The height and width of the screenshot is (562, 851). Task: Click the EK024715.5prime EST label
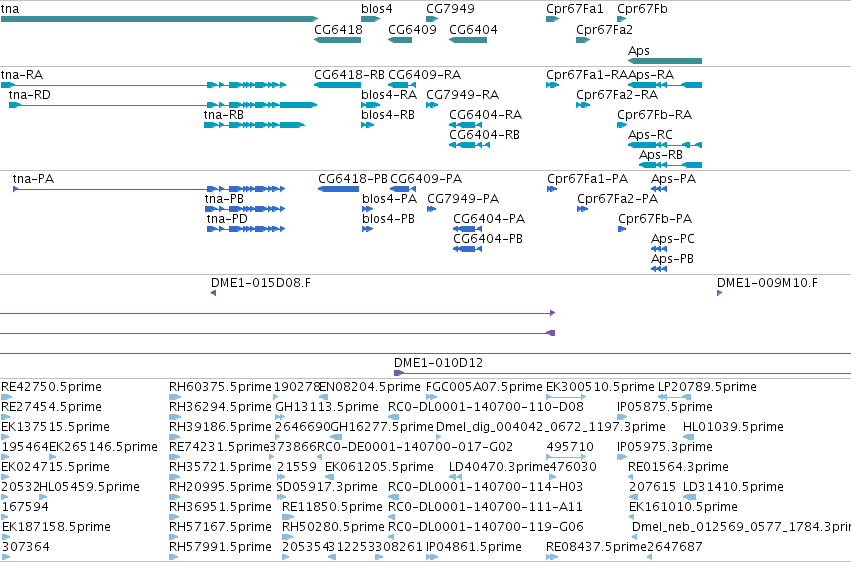point(55,467)
